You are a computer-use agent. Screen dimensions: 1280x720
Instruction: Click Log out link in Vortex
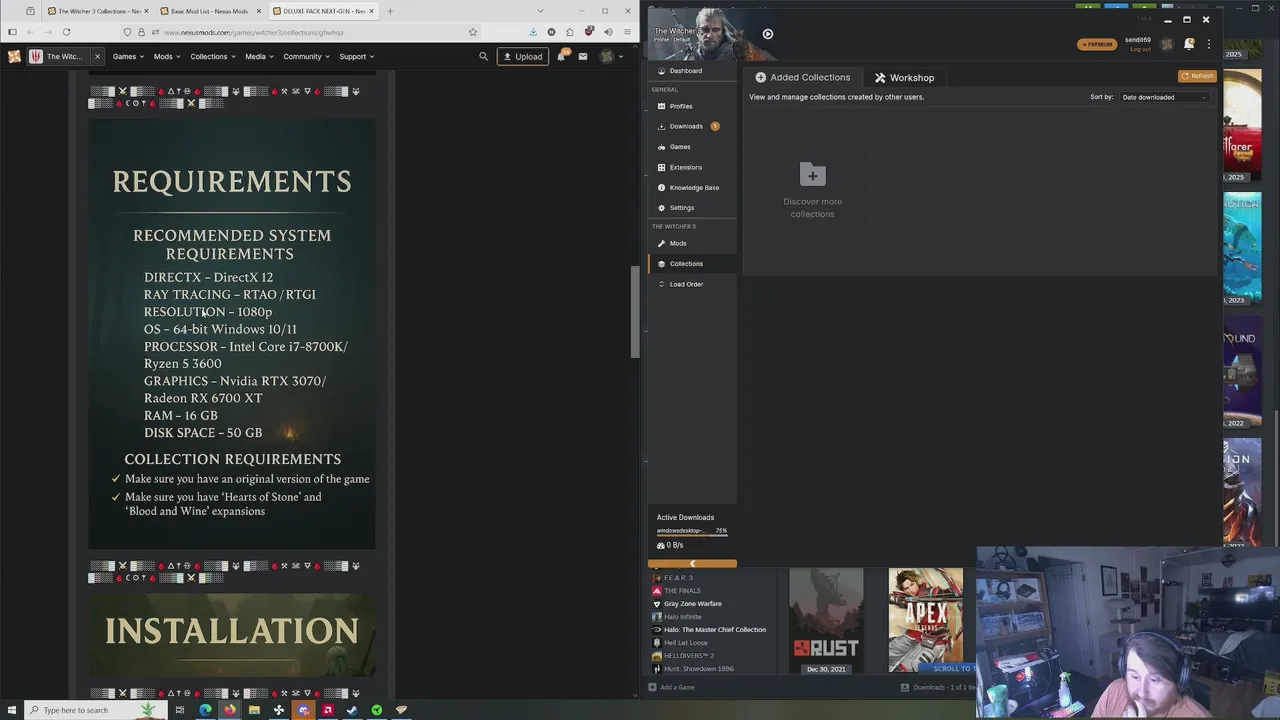tap(1140, 48)
